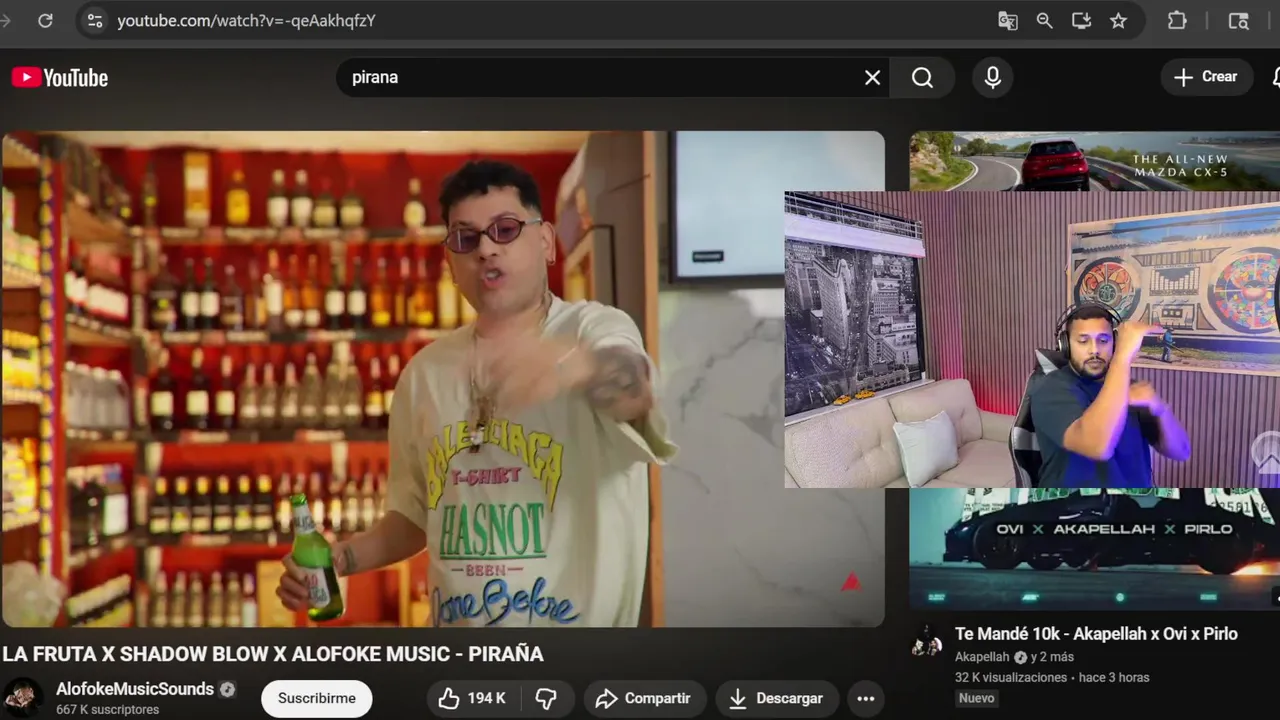
Task: Start voice search with microphone icon
Action: click(x=993, y=77)
